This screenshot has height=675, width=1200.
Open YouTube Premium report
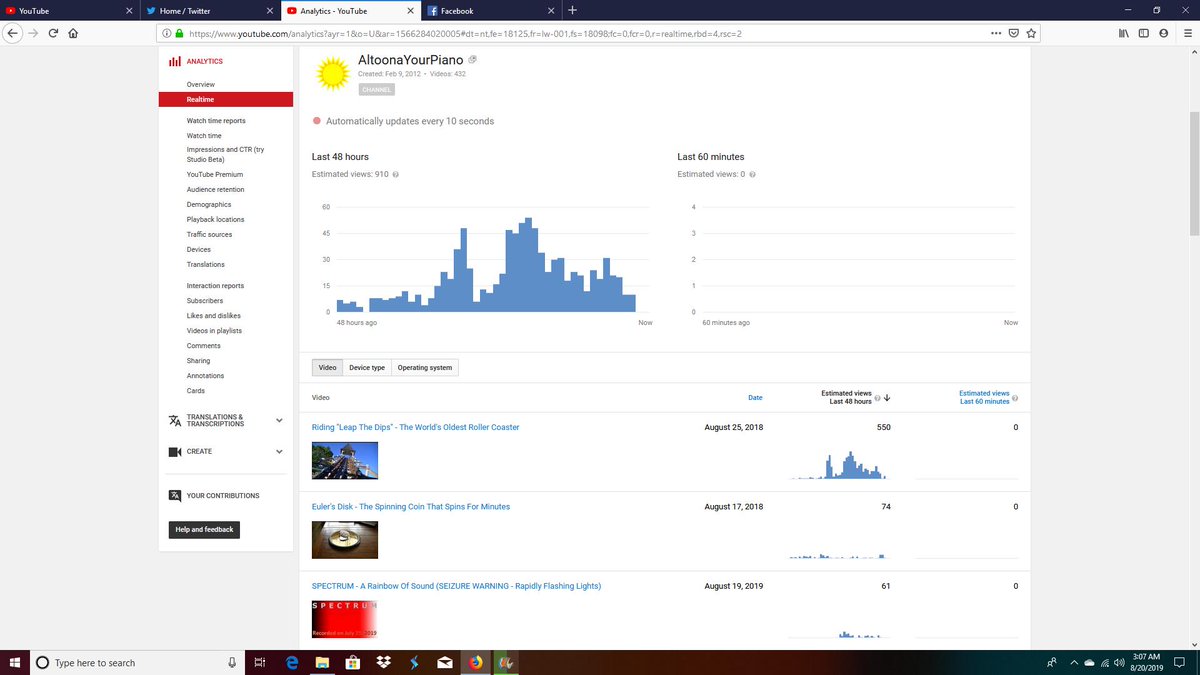coord(215,174)
